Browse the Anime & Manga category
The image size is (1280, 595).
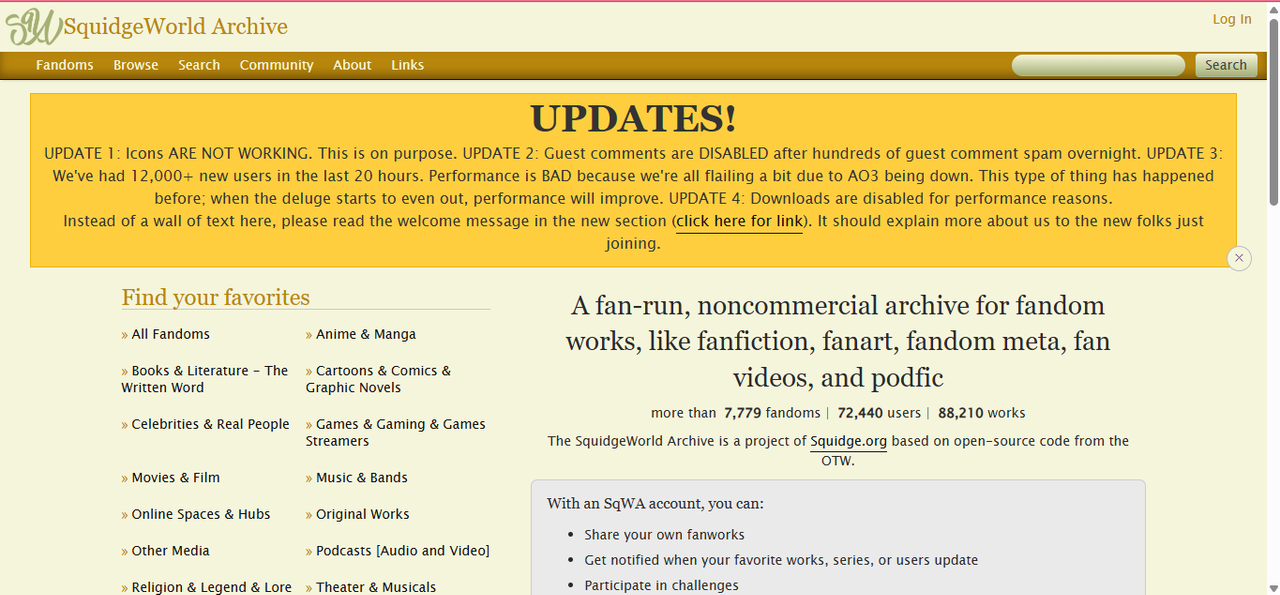click(366, 334)
